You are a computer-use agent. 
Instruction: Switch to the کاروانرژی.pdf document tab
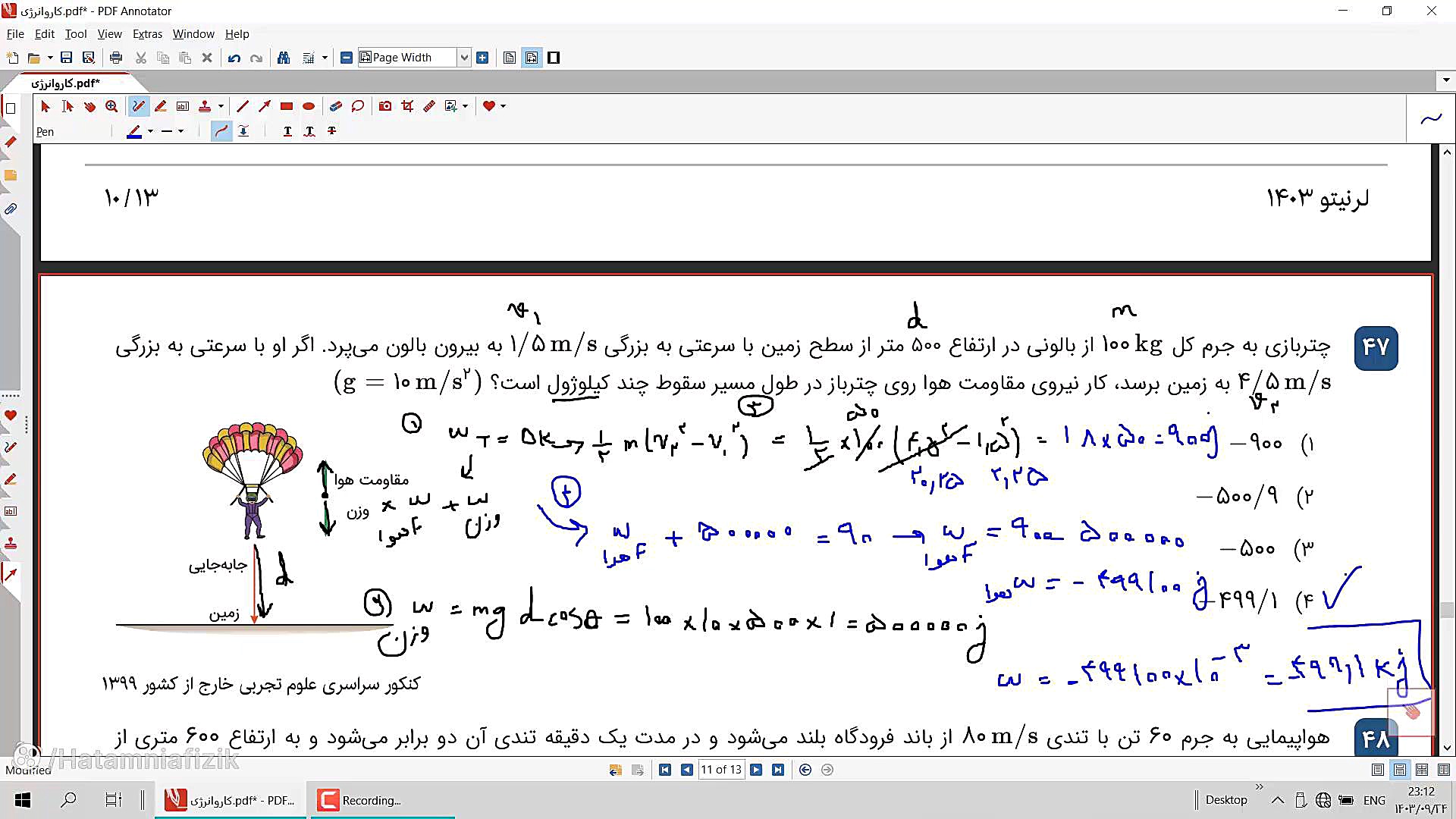click(67, 83)
